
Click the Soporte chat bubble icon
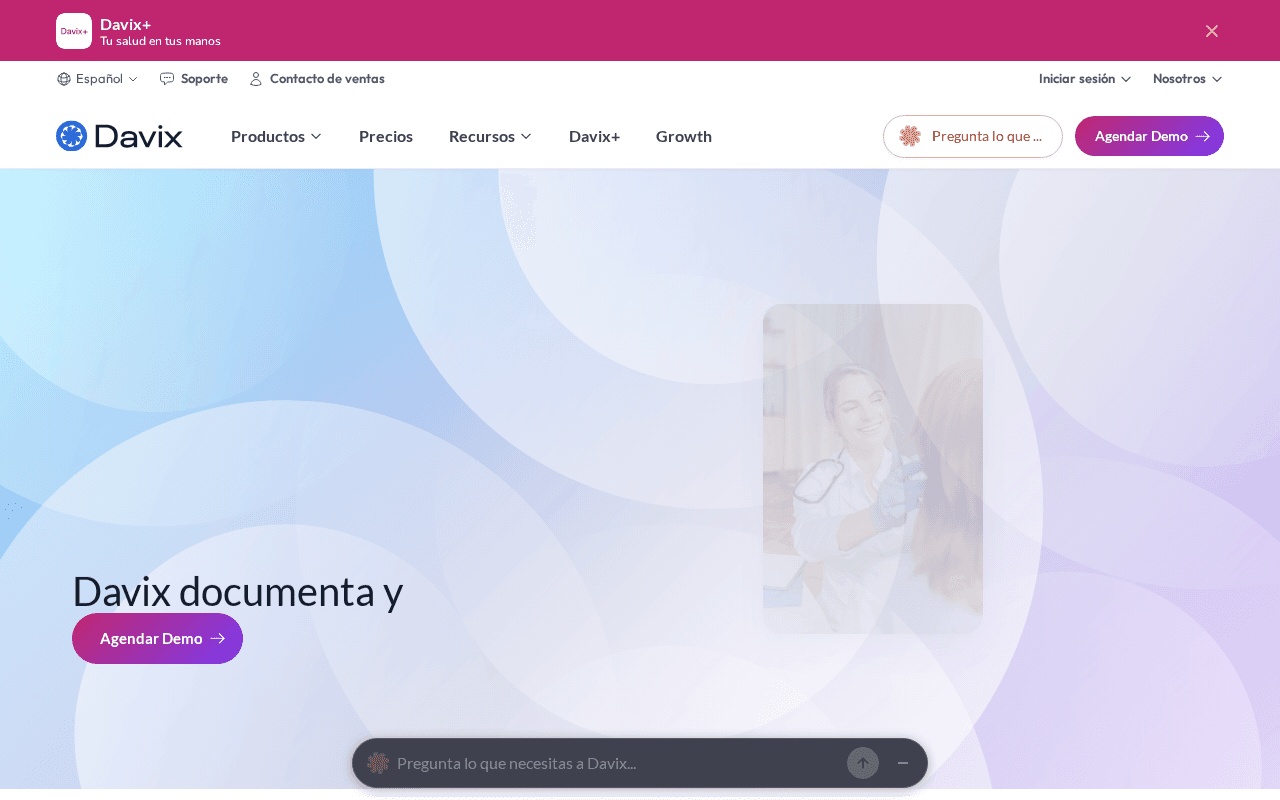click(x=167, y=79)
